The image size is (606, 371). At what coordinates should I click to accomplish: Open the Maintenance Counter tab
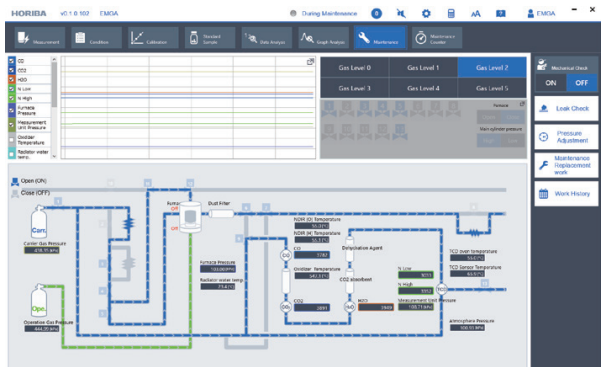tap(437, 37)
